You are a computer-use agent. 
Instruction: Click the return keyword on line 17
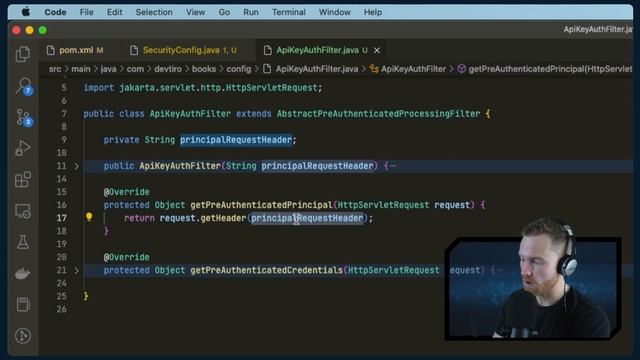139,218
